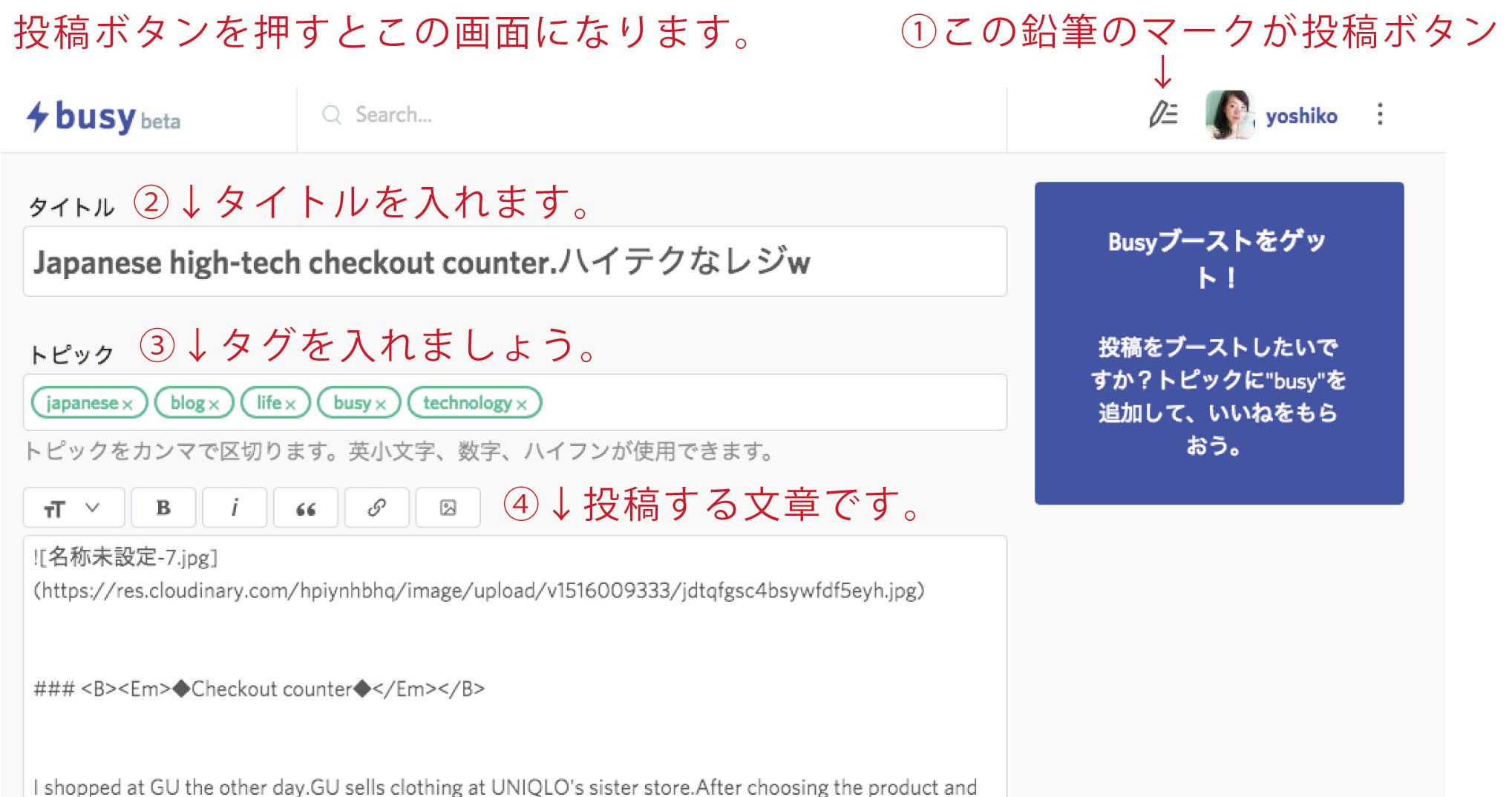Screen dimensions: 1512x797
Task: Insert a link with the chain icon
Action: [x=377, y=508]
